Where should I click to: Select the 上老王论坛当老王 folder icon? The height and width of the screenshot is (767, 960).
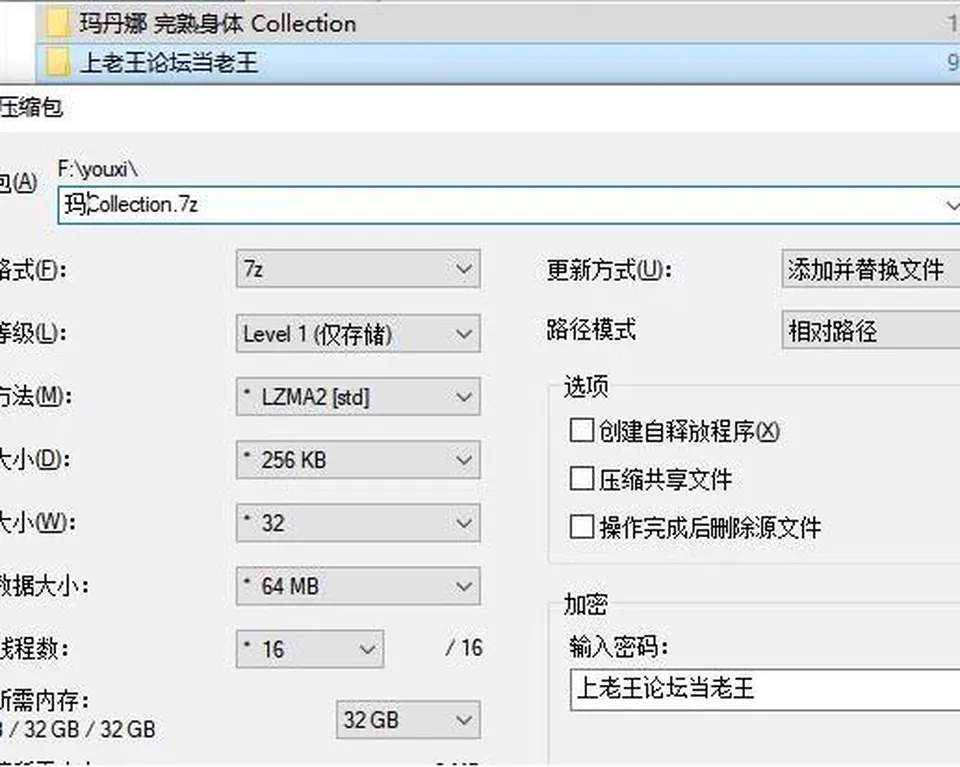point(58,62)
